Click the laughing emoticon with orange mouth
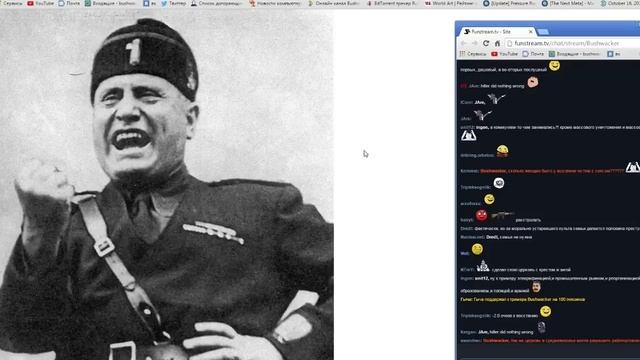 (x=502, y=151)
